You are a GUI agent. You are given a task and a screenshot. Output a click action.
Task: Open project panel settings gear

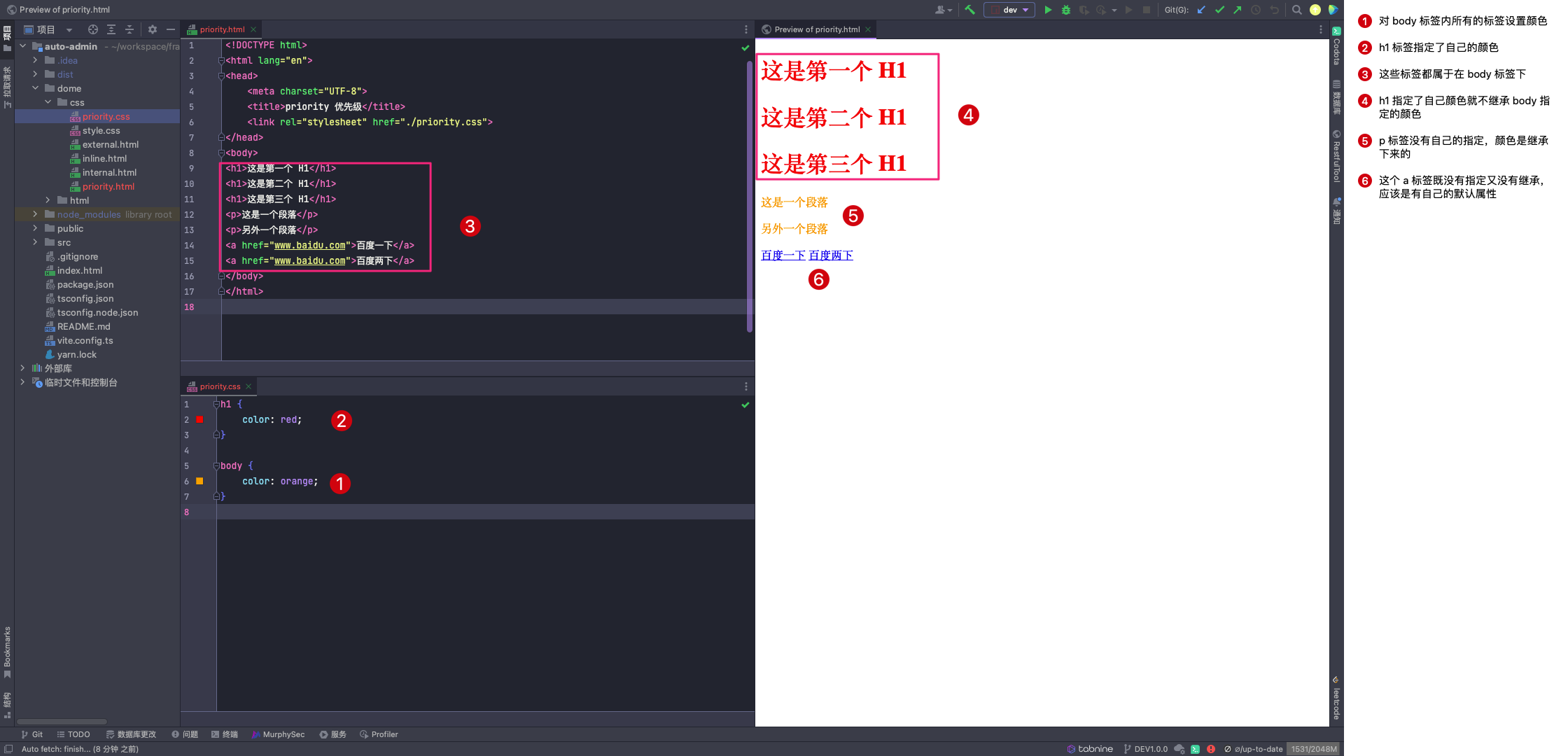click(x=152, y=29)
